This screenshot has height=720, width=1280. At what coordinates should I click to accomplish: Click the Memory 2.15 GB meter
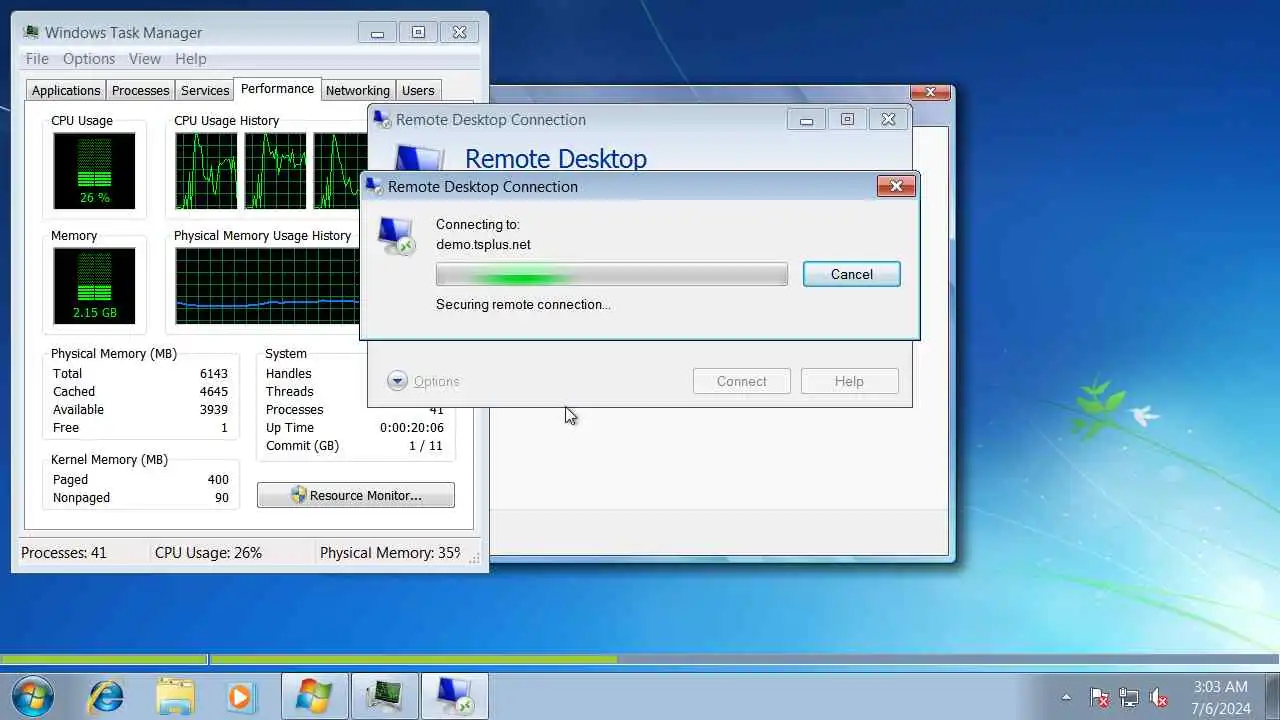[95, 286]
